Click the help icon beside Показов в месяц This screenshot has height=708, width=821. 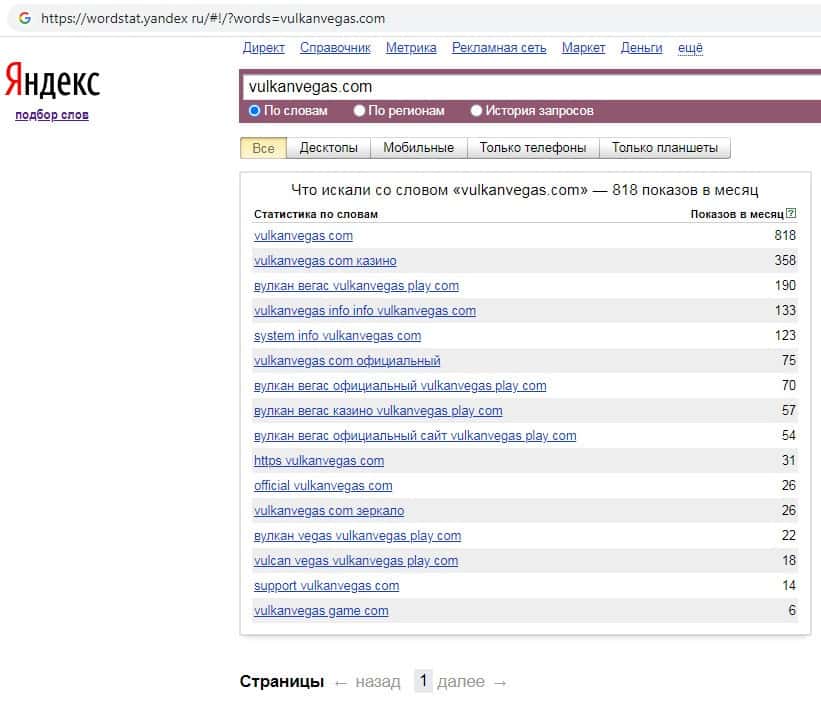[791, 214]
